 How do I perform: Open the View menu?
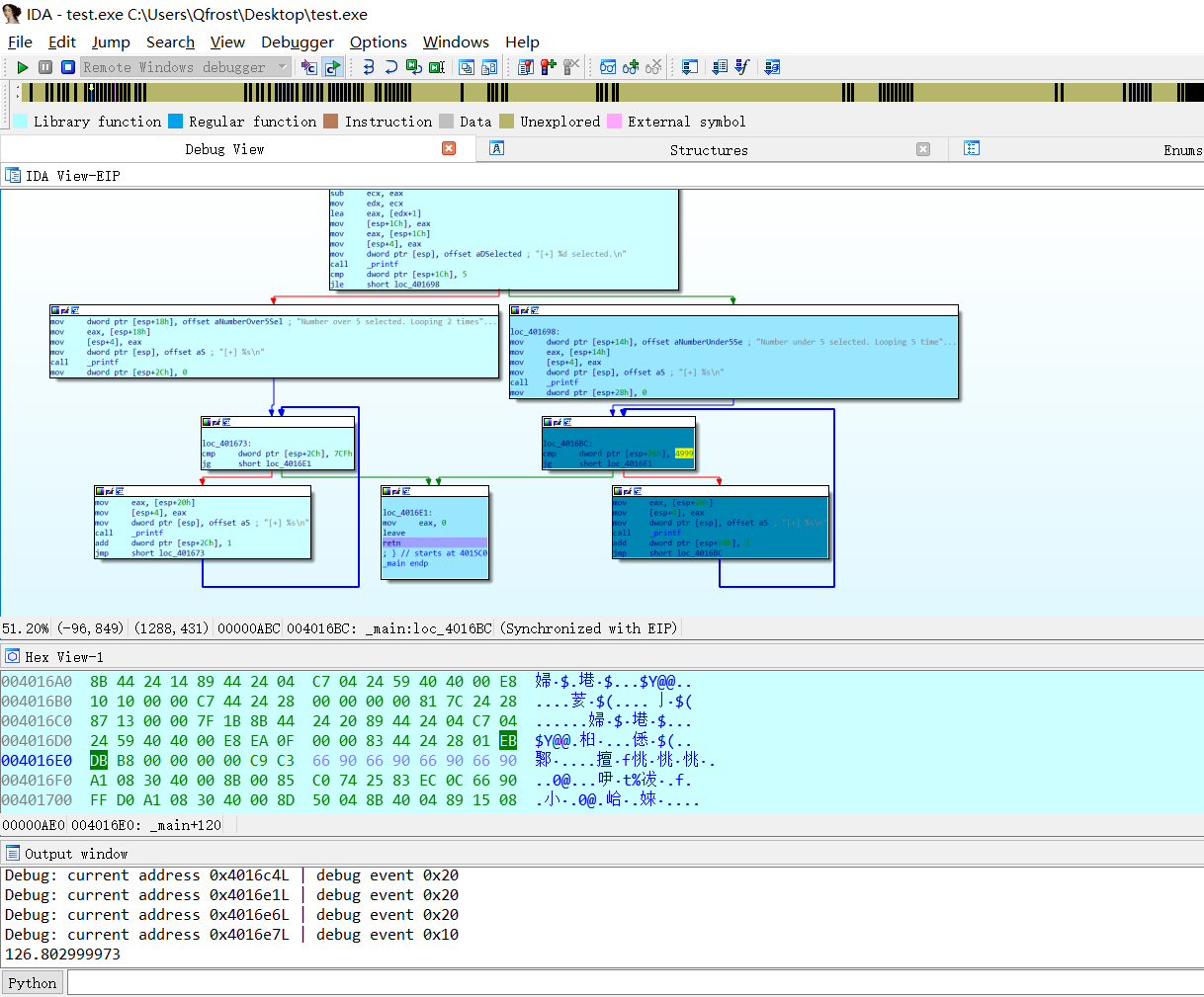[227, 42]
